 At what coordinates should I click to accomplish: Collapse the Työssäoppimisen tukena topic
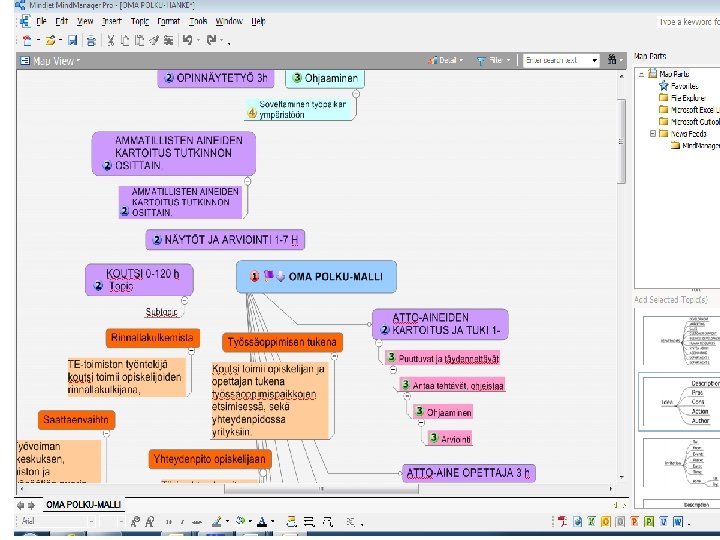coord(334,356)
